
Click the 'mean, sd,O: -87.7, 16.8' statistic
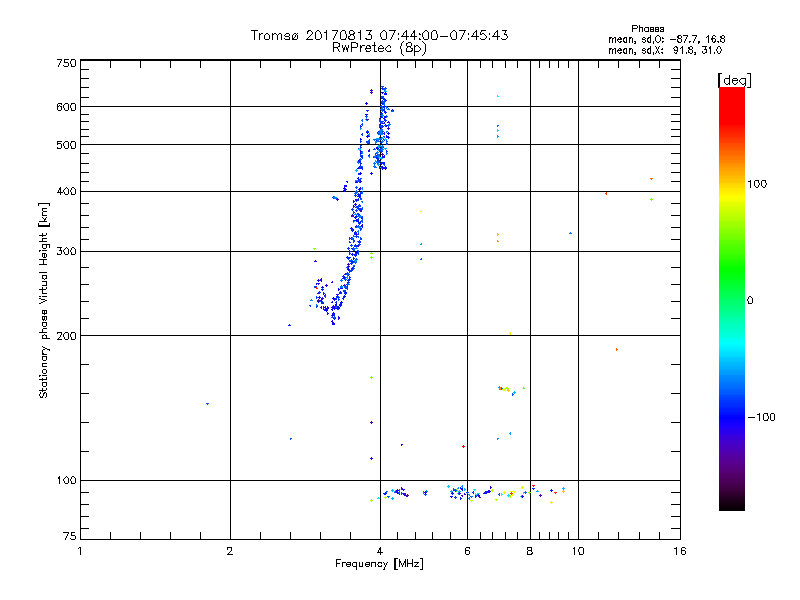click(x=666, y=39)
